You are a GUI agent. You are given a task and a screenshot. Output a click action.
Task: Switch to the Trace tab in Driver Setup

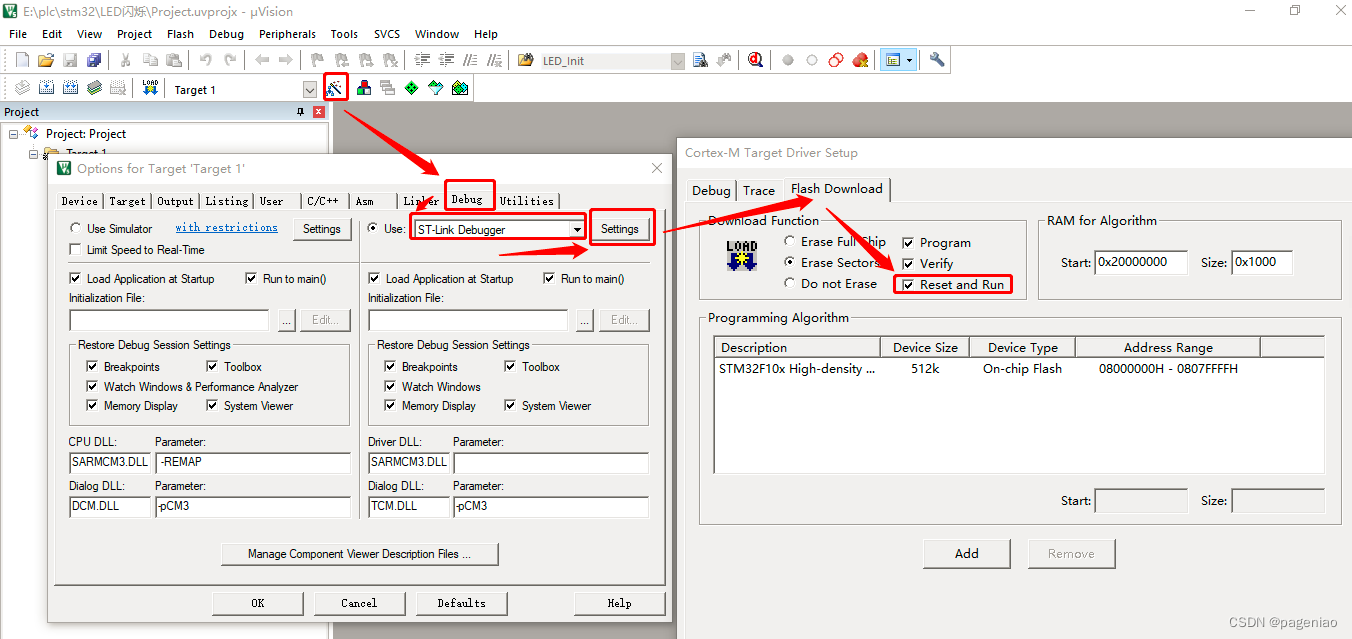[x=759, y=190]
